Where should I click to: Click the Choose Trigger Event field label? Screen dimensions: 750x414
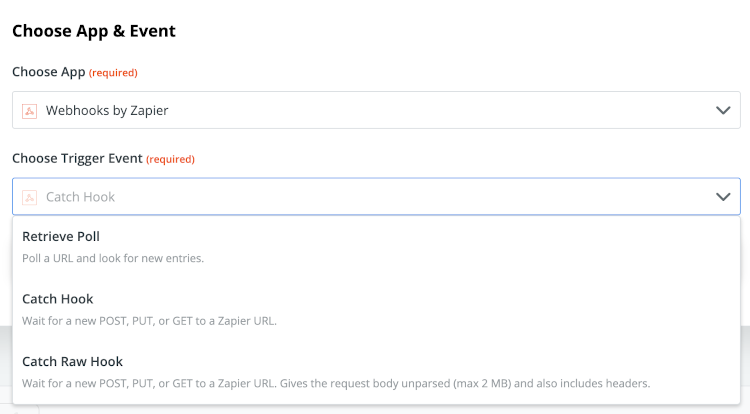pos(77,158)
